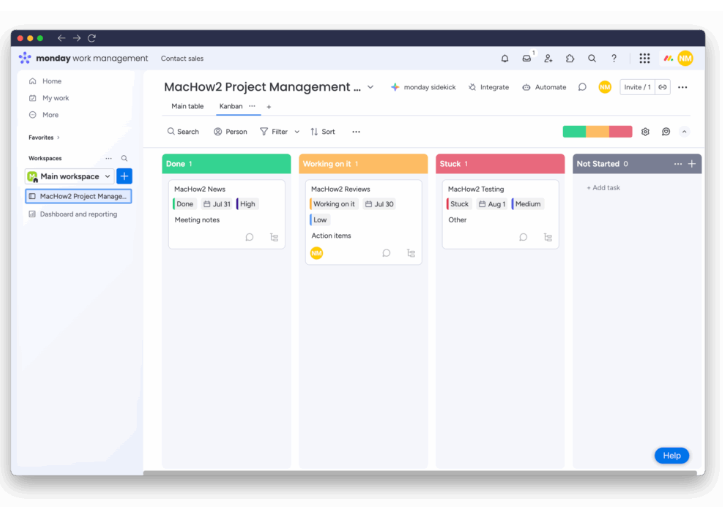Click the invite members icon in top bar
Image resolution: width=723 pixels, height=507 pixels.
[x=548, y=59]
